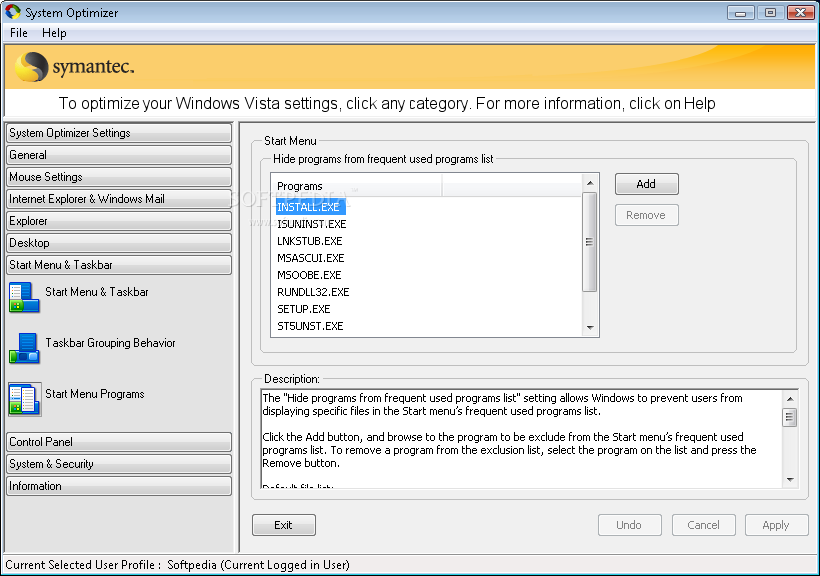Collapse the Start Menu & Taskbar category bar
This screenshot has height=576, width=820.
(x=119, y=265)
